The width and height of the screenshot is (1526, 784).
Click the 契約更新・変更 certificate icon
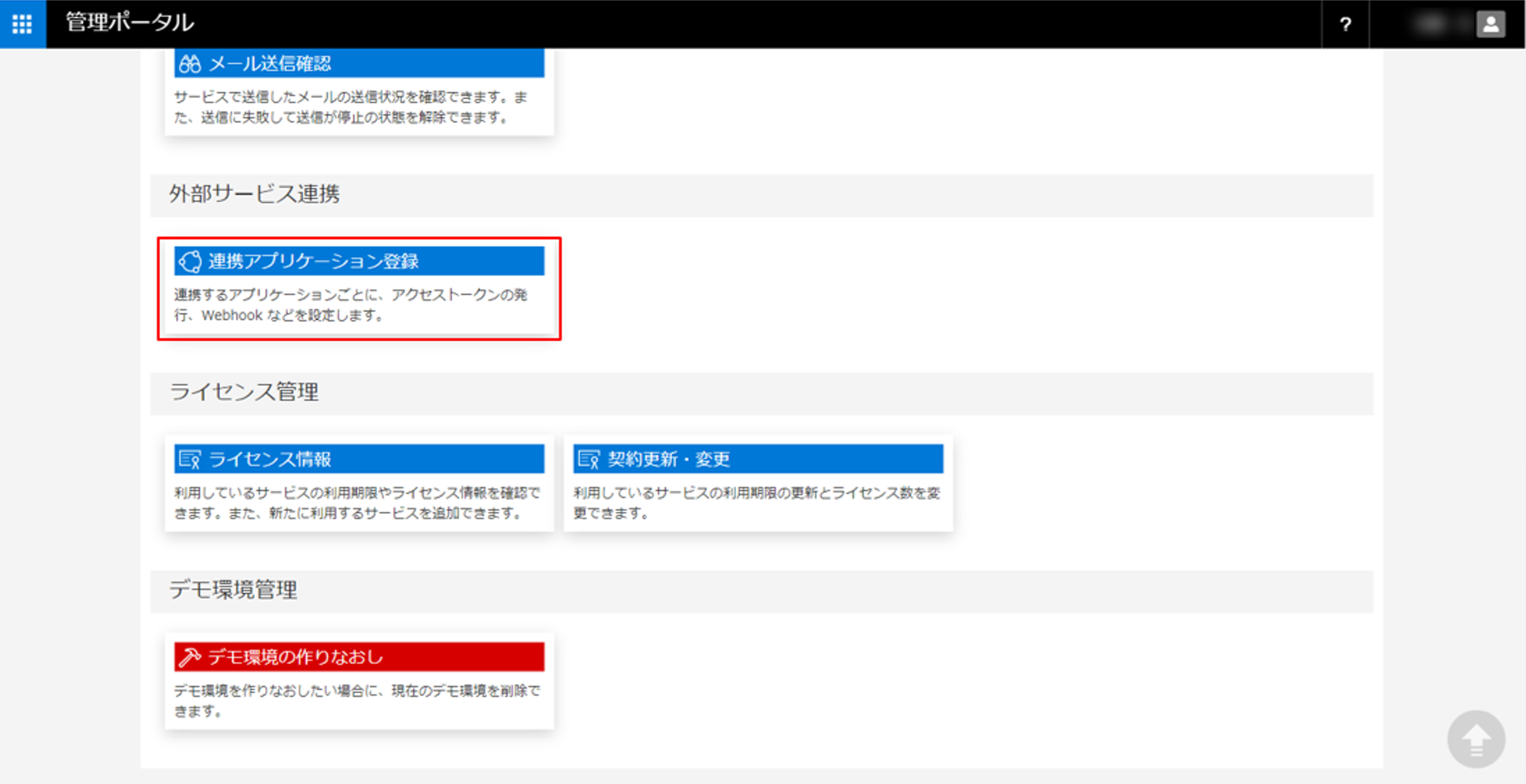[x=589, y=459]
